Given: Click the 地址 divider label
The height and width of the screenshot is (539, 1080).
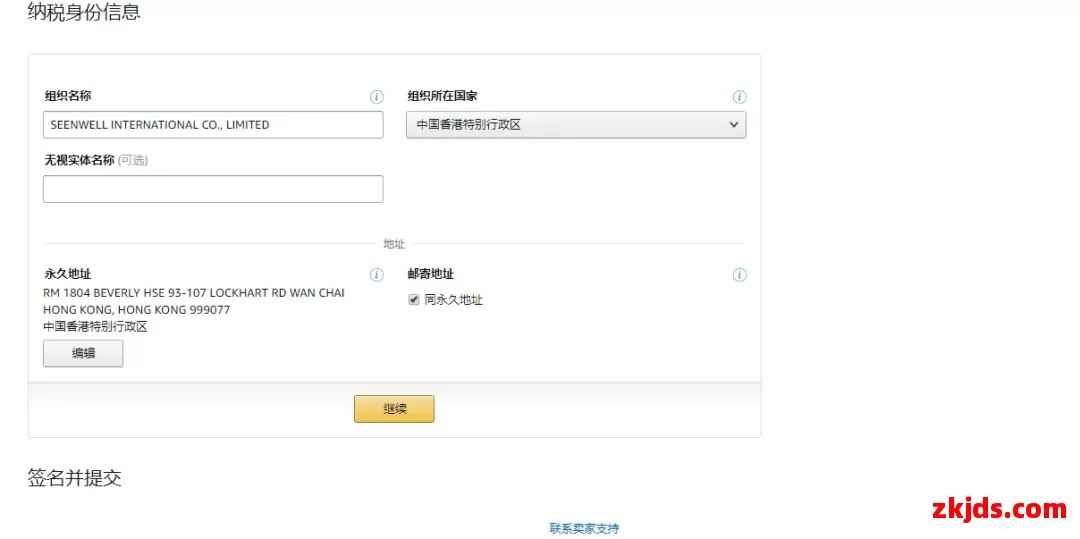Looking at the screenshot, I should tap(394, 244).
